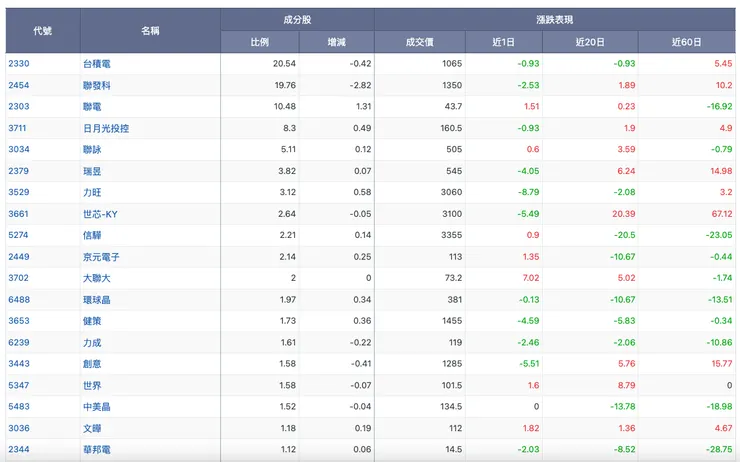Sort by the 比例 column header
740x462 pixels.
260,42
